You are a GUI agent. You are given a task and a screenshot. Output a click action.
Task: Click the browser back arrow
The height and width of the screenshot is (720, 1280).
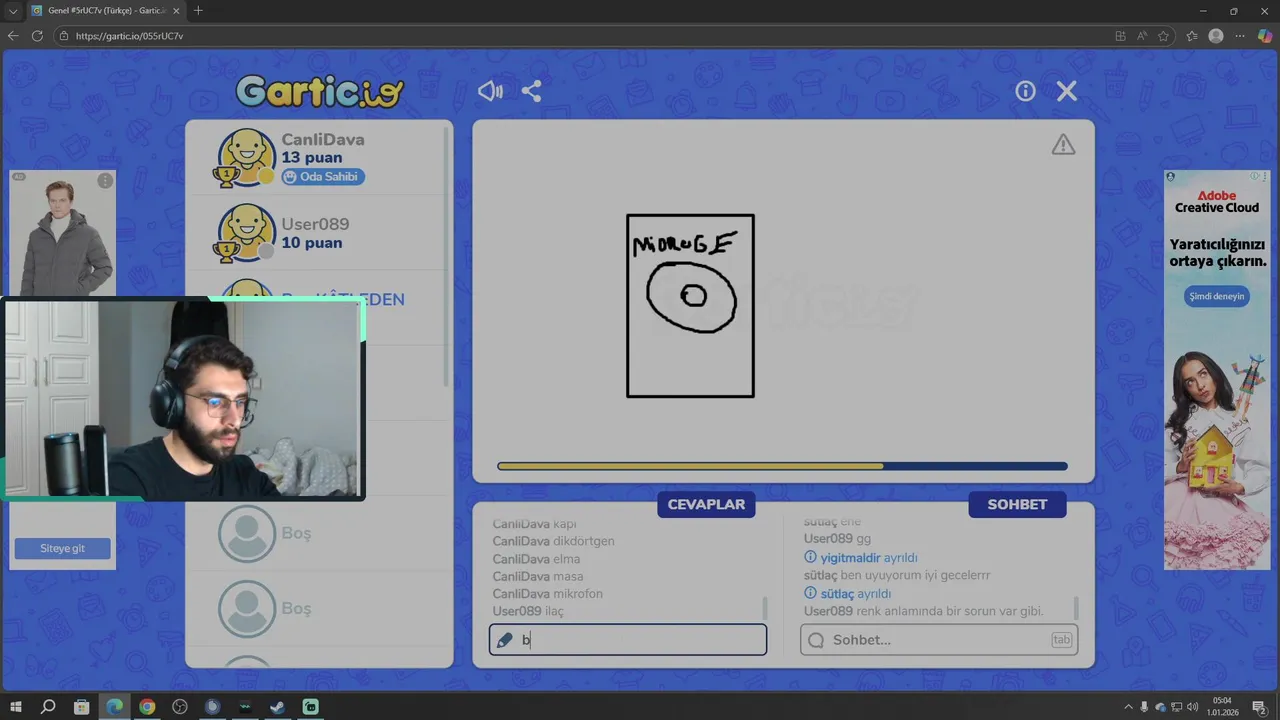[x=13, y=36]
